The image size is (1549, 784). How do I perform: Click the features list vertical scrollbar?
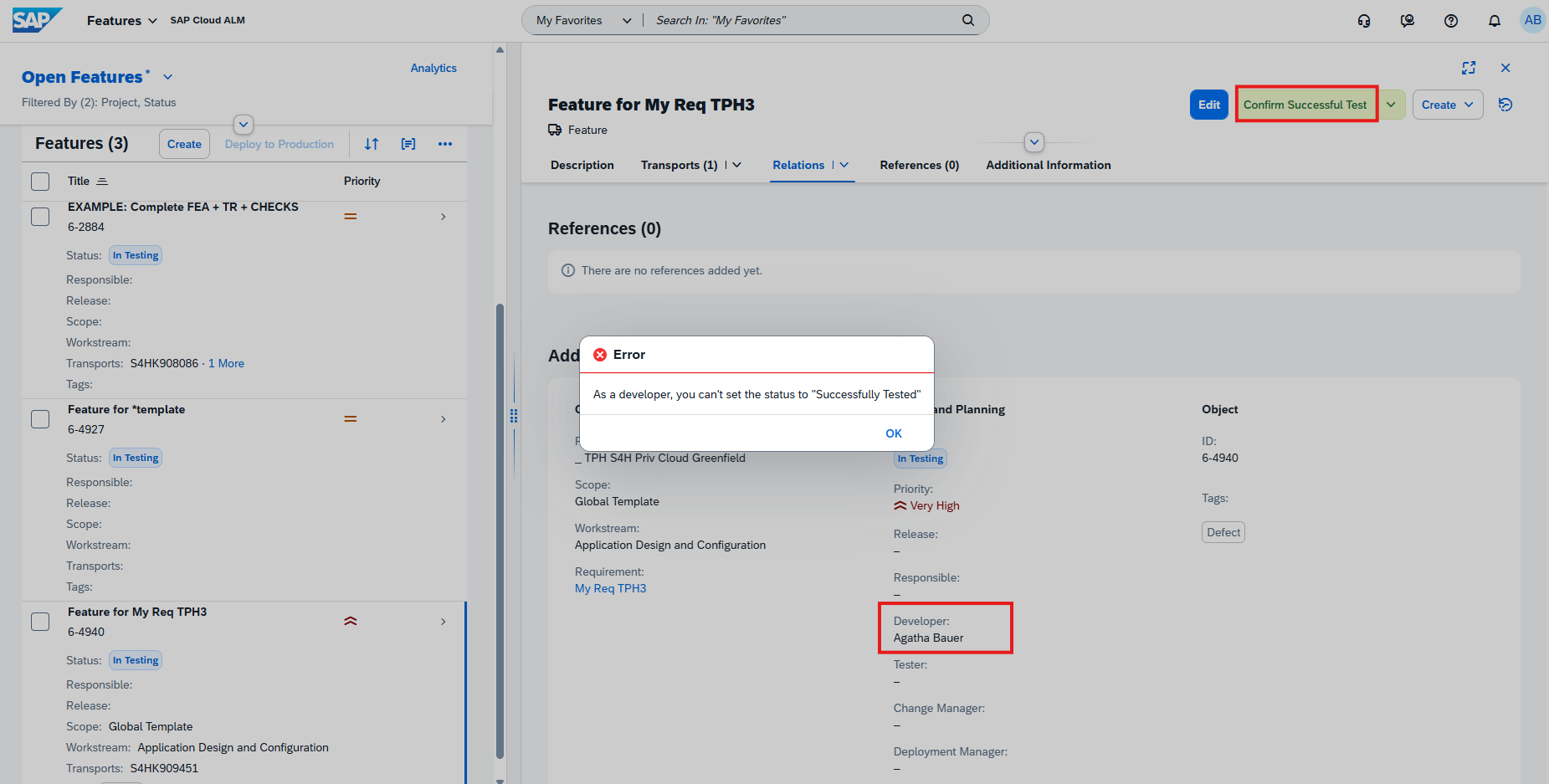pos(500,530)
